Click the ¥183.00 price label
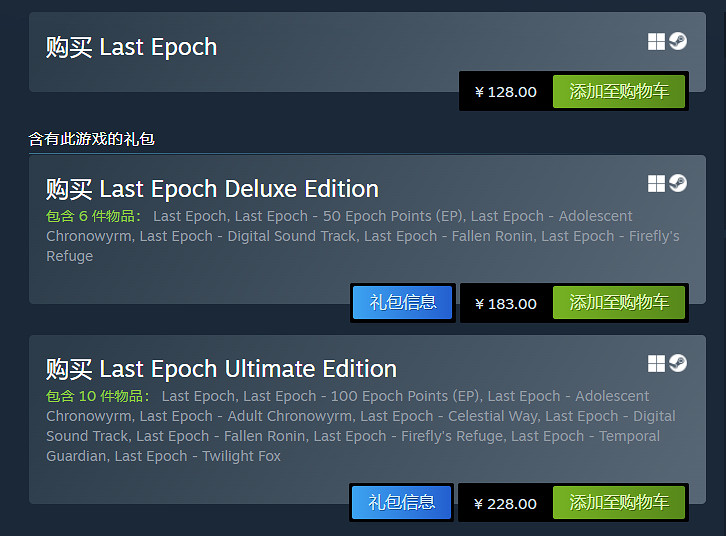Image resolution: width=726 pixels, height=536 pixels. 506,303
